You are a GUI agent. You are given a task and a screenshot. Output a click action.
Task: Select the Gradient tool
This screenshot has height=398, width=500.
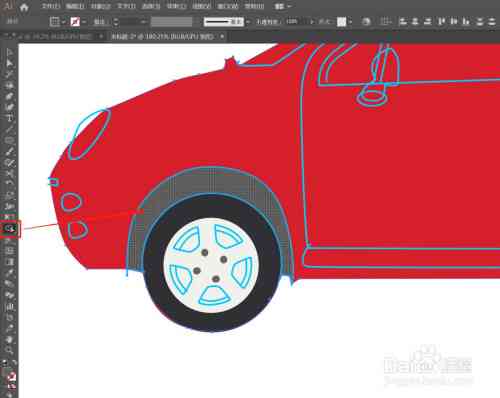tap(9, 262)
